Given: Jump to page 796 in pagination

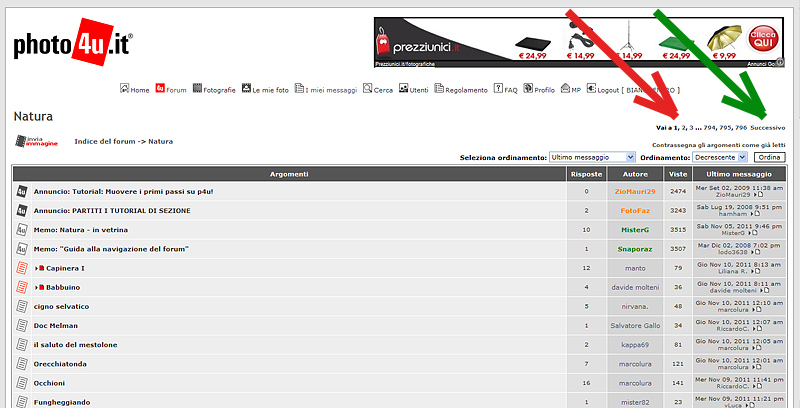Looking at the screenshot, I should (740, 128).
